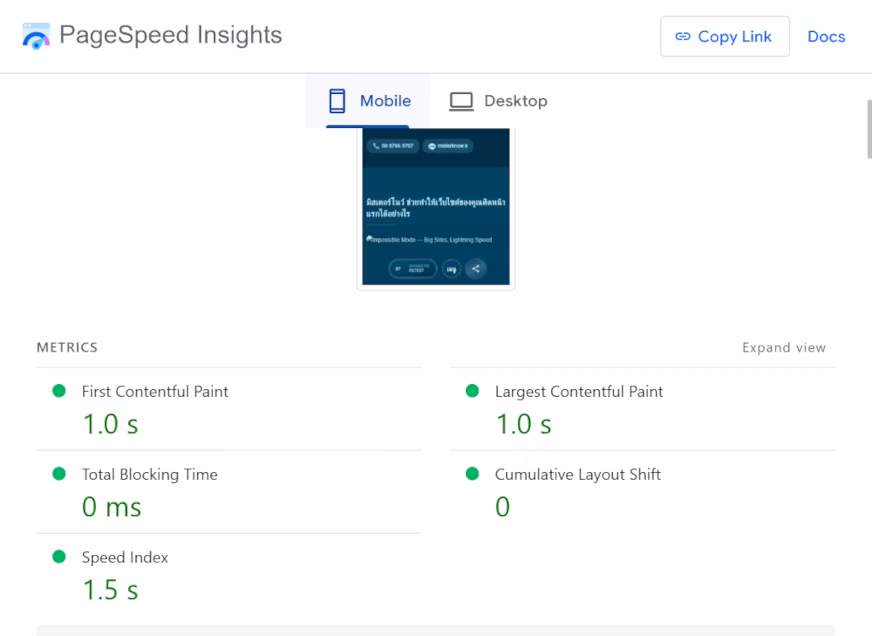
Task: Click the 0 Cumulative Layout Shift value
Action: 502,507
